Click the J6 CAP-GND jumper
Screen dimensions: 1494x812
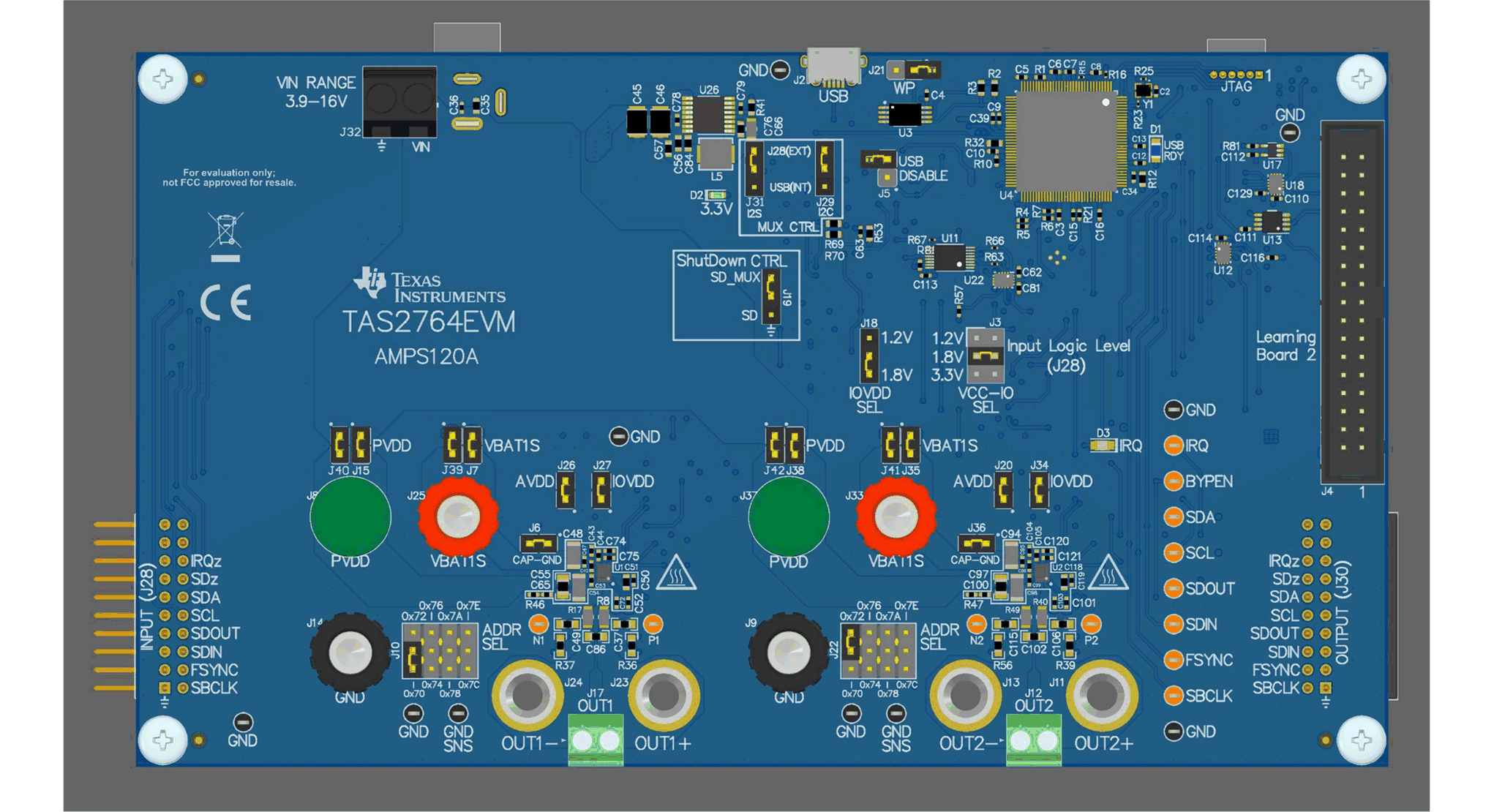coord(538,544)
